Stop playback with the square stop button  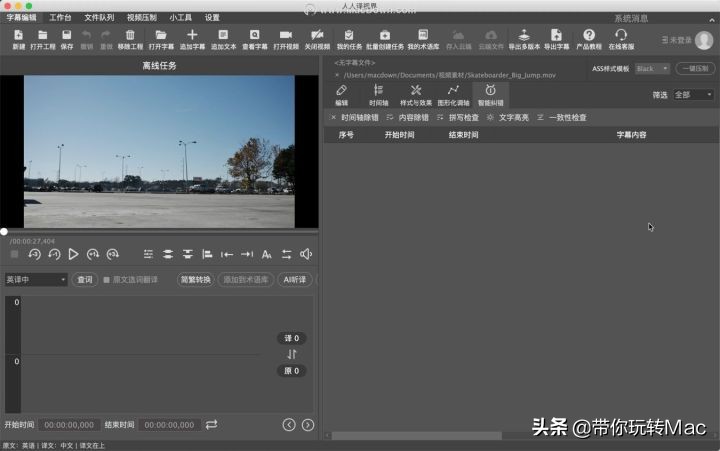pyautogui.click(x=14, y=254)
